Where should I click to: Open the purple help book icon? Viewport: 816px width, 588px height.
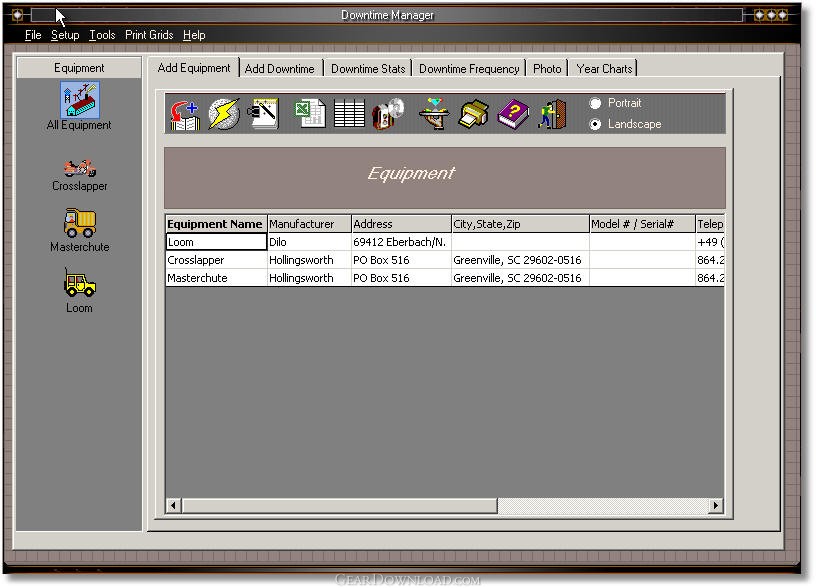pos(512,114)
